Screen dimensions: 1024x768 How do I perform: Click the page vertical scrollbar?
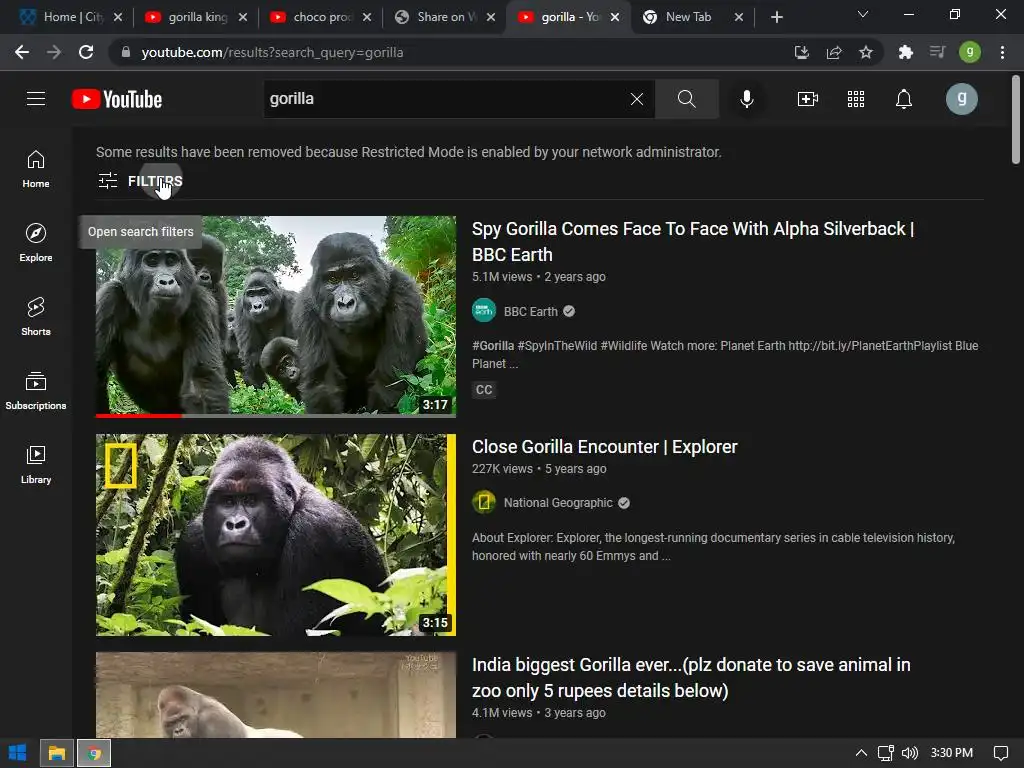click(1016, 120)
